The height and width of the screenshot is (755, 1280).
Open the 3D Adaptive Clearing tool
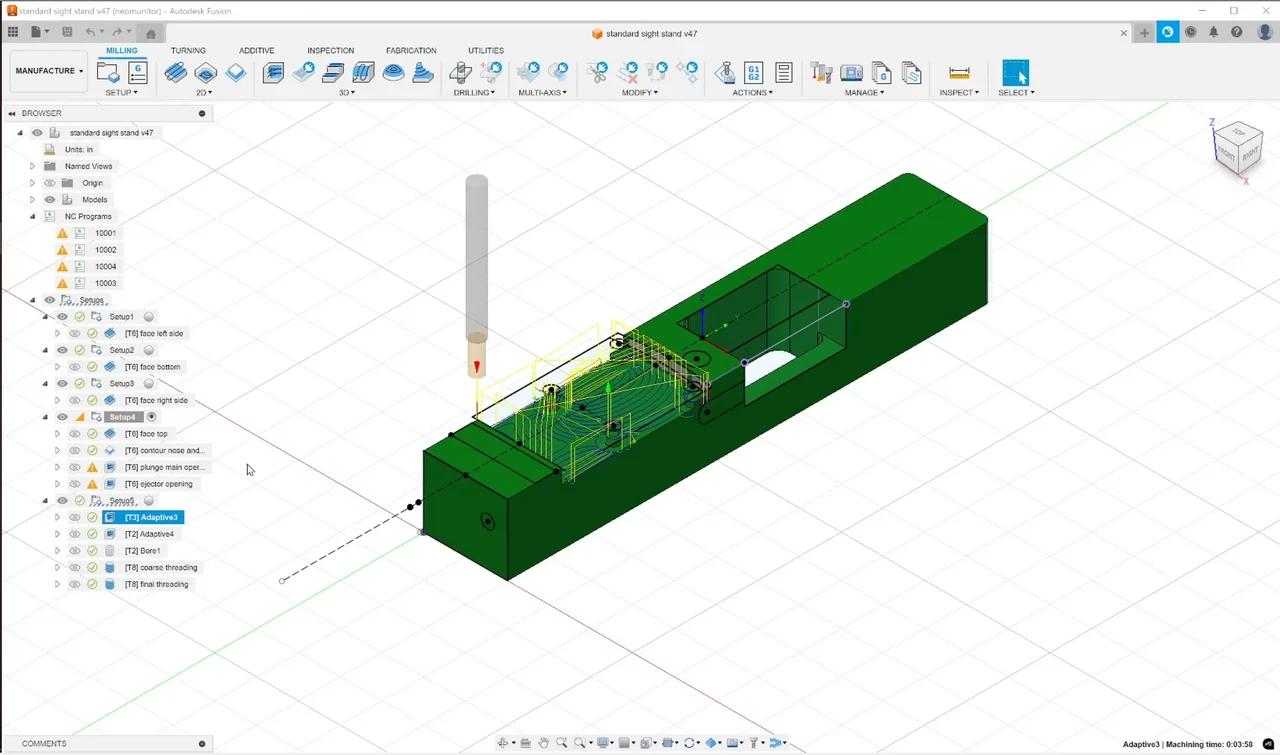[x=273, y=72]
